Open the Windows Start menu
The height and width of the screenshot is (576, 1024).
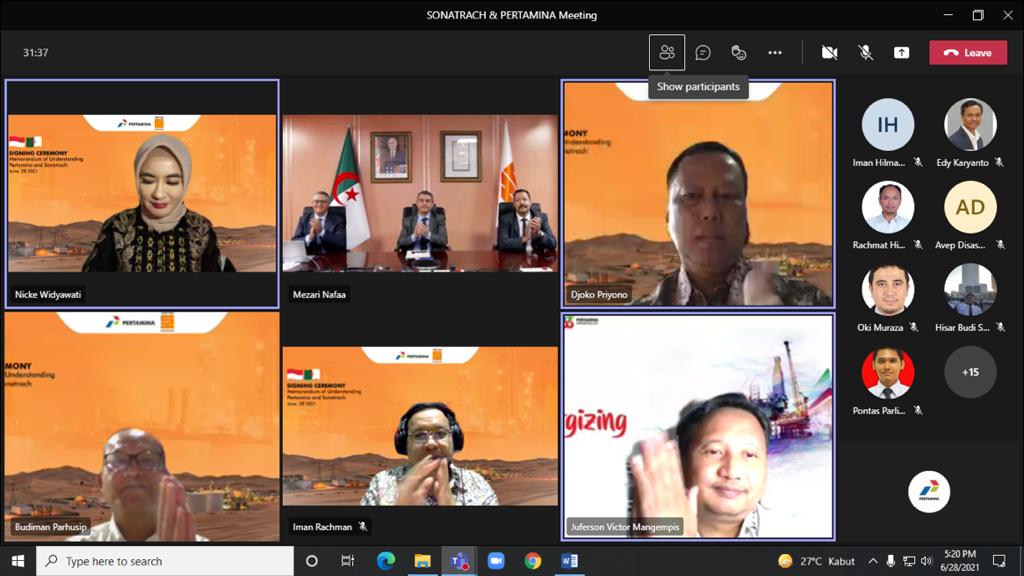(18, 561)
